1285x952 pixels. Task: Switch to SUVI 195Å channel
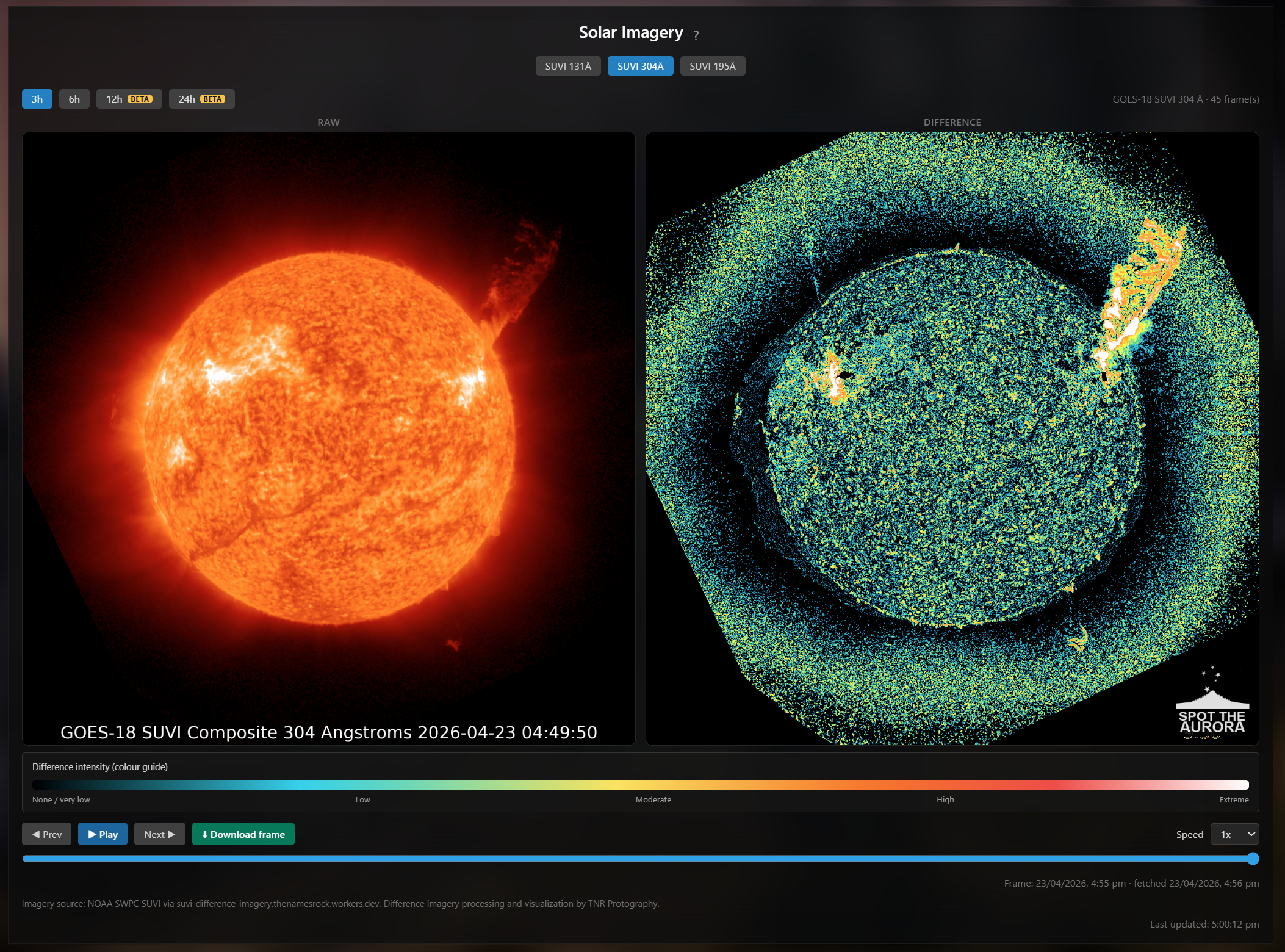713,66
